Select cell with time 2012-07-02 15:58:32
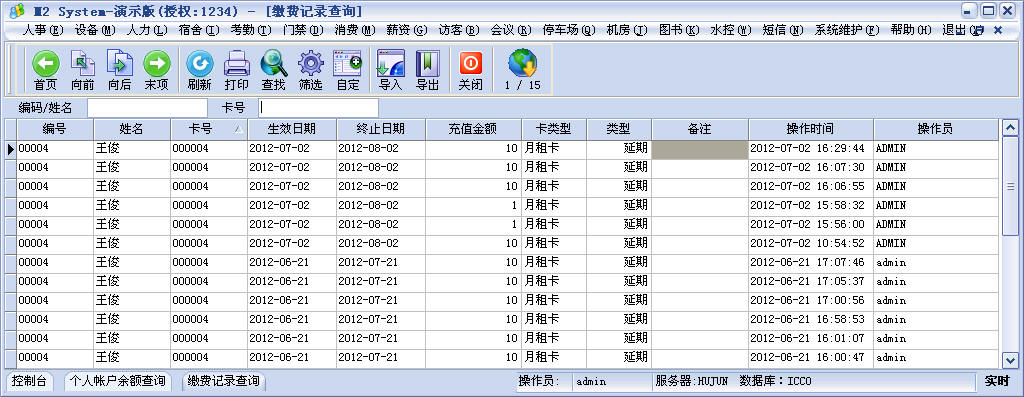Viewport: 1024px width, 397px height. click(811, 206)
